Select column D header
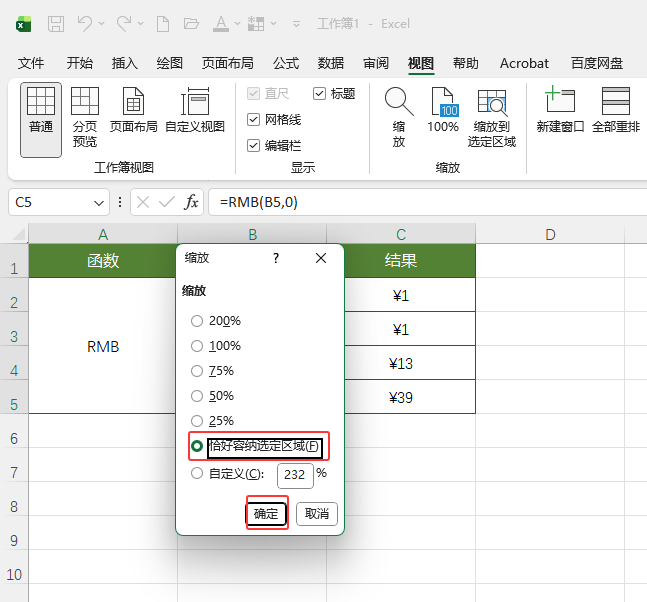This screenshot has height=602, width=647. click(x=550, y=234)
